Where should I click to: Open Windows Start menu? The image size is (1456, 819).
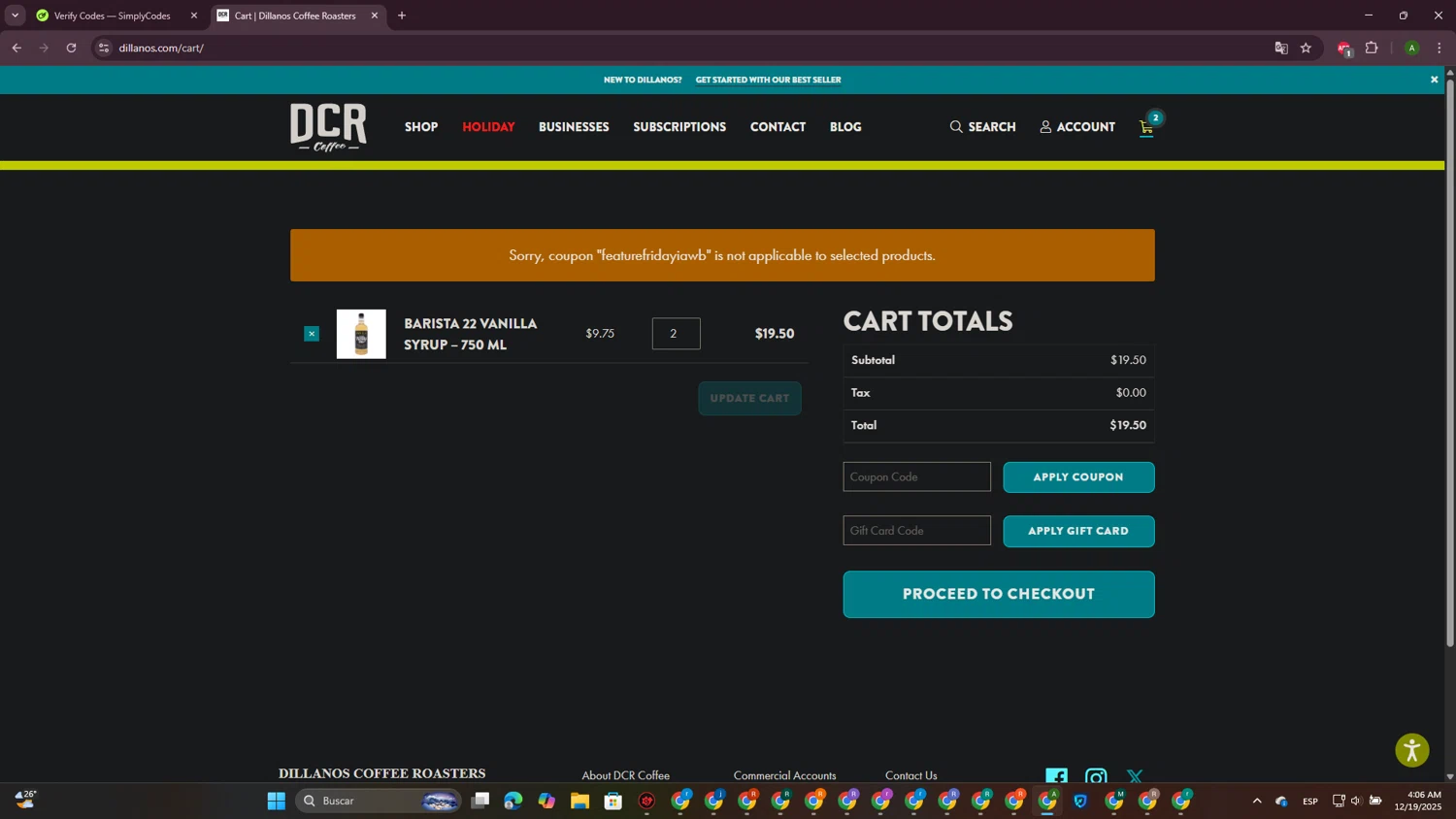(x=277, y=801)
